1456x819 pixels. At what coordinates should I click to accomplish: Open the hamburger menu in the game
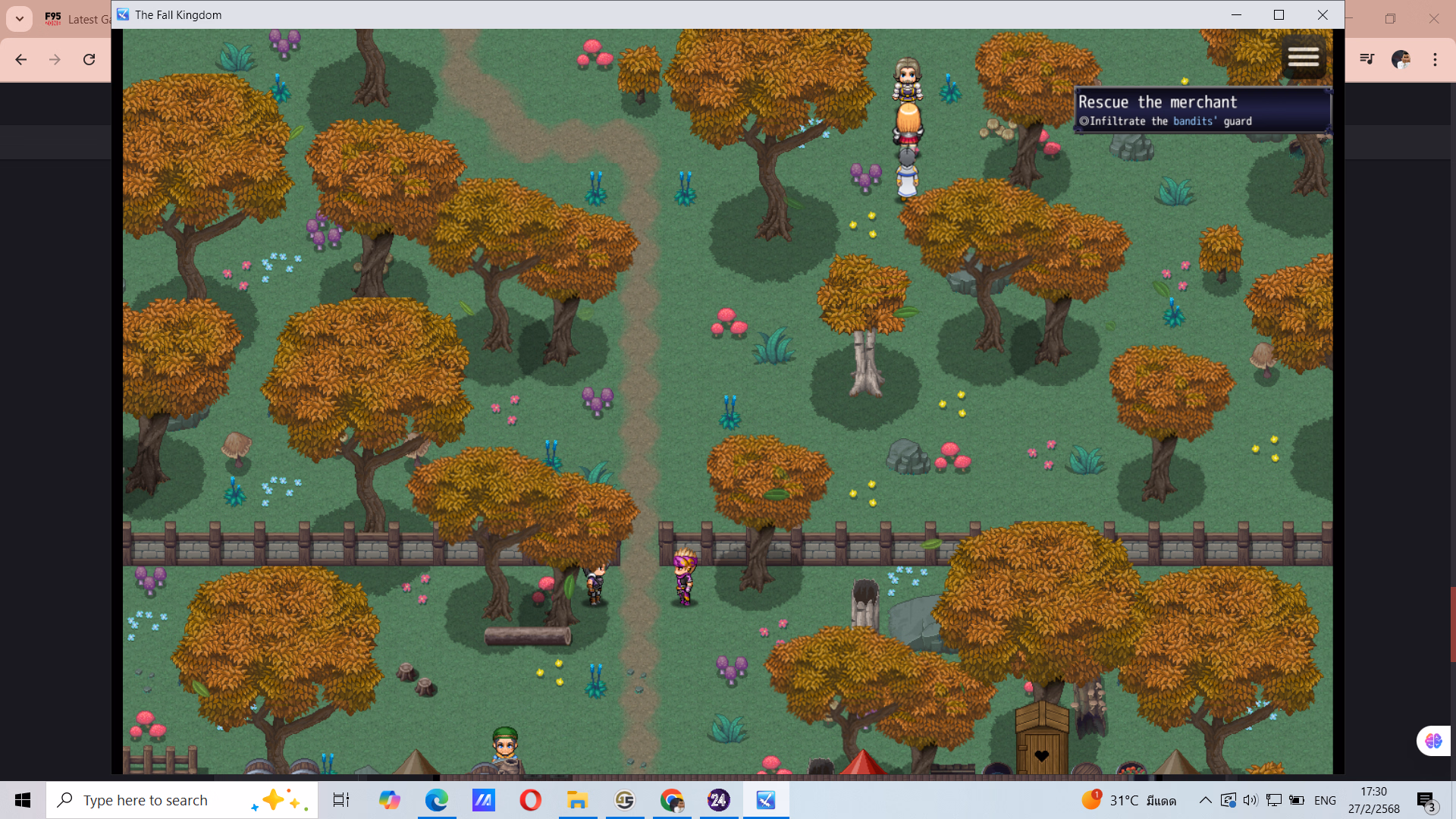click(1304, 57)
